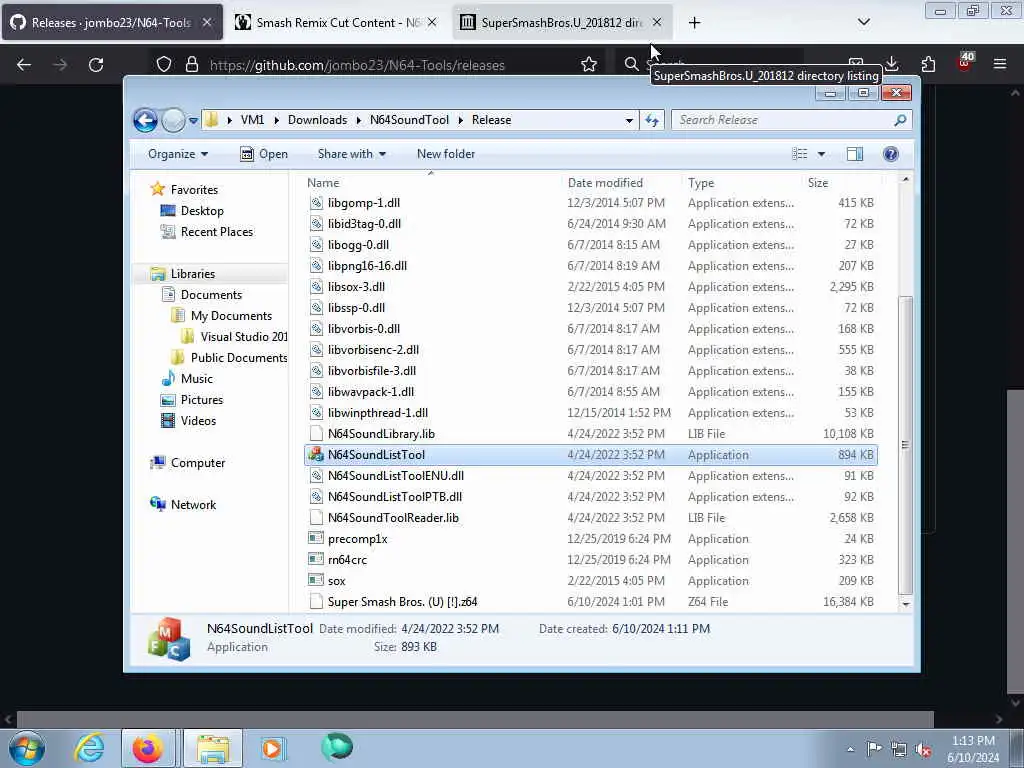Open a new Firefox tab
1024x768 pixels.
click(694, 23)
